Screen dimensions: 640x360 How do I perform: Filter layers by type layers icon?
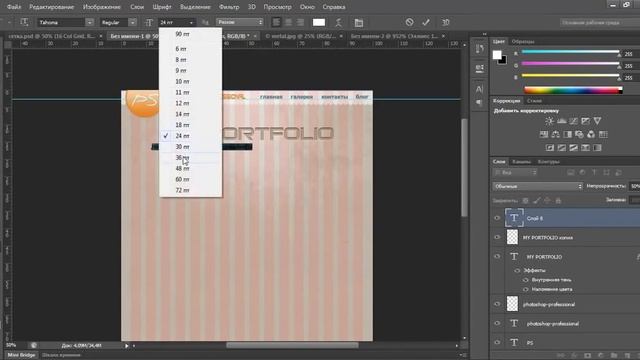pos(594,173)
